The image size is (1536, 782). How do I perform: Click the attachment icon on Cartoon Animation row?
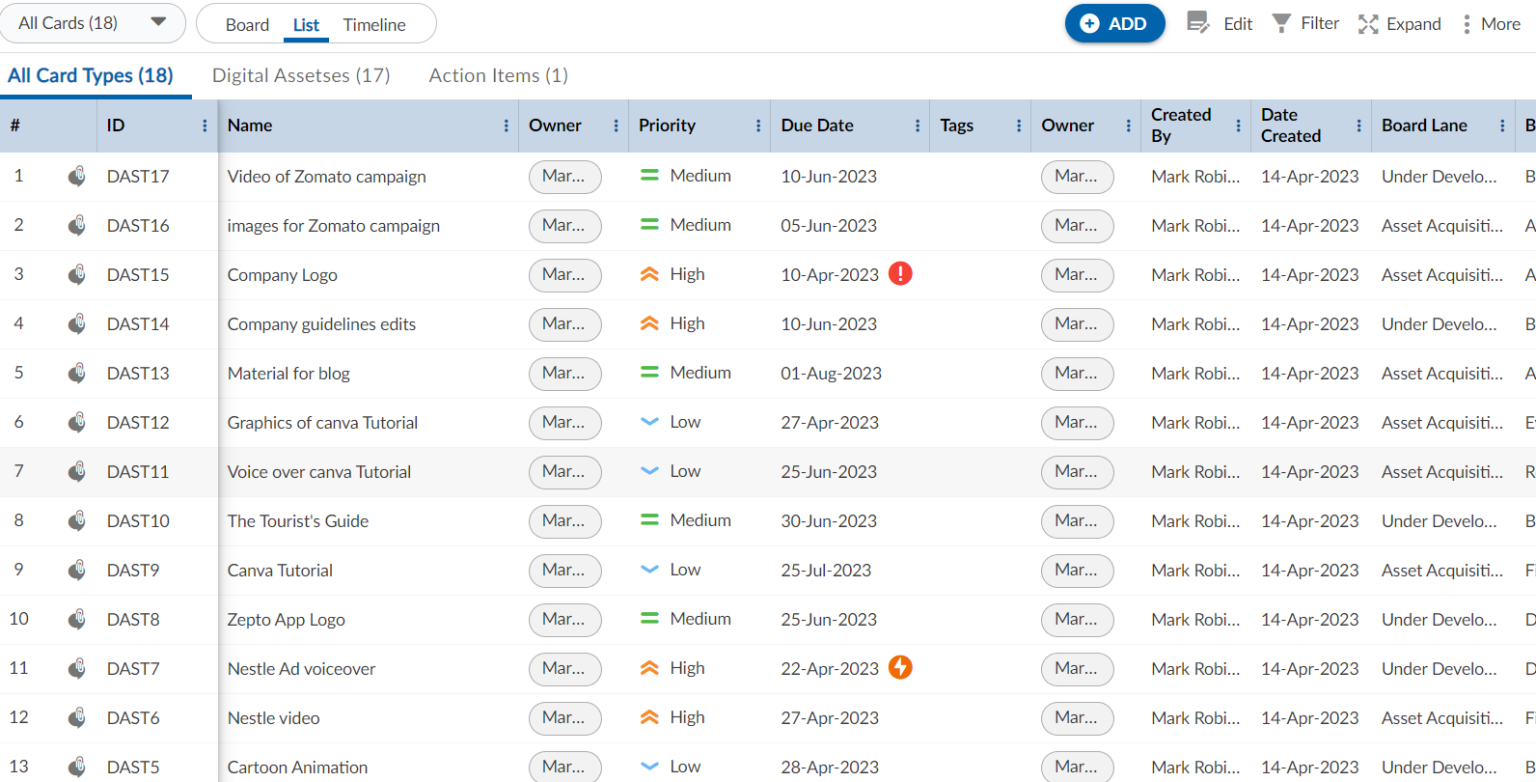click(x=76, y=766)
